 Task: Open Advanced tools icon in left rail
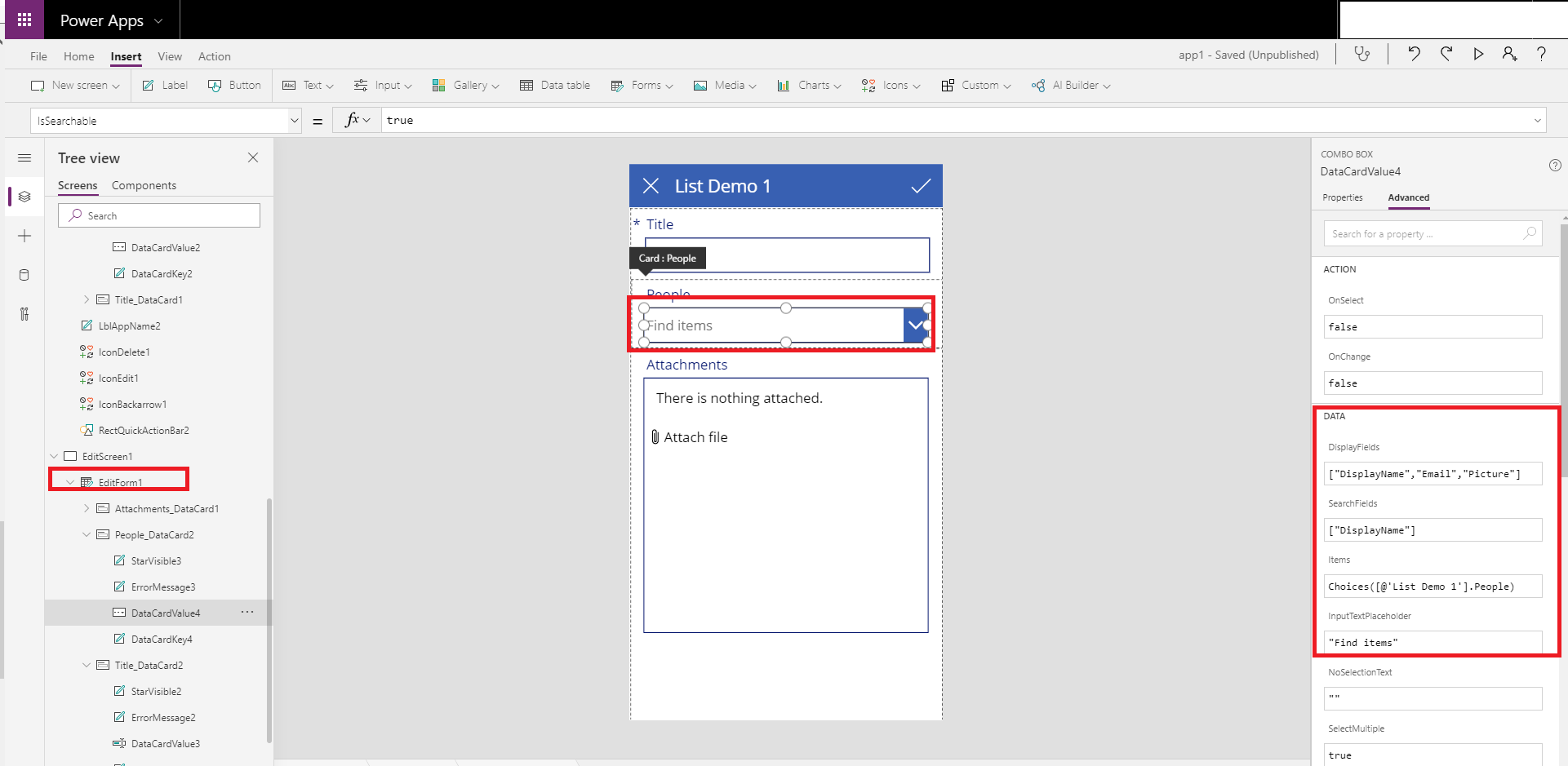tap(24, 314)
